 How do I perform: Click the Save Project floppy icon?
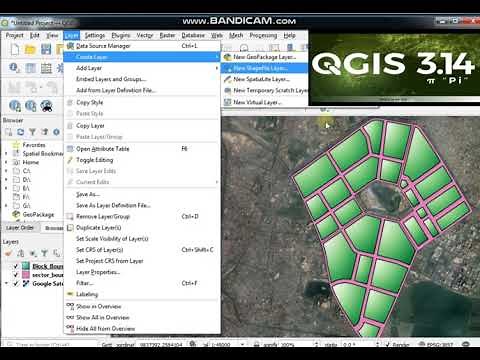click(46, 49)
